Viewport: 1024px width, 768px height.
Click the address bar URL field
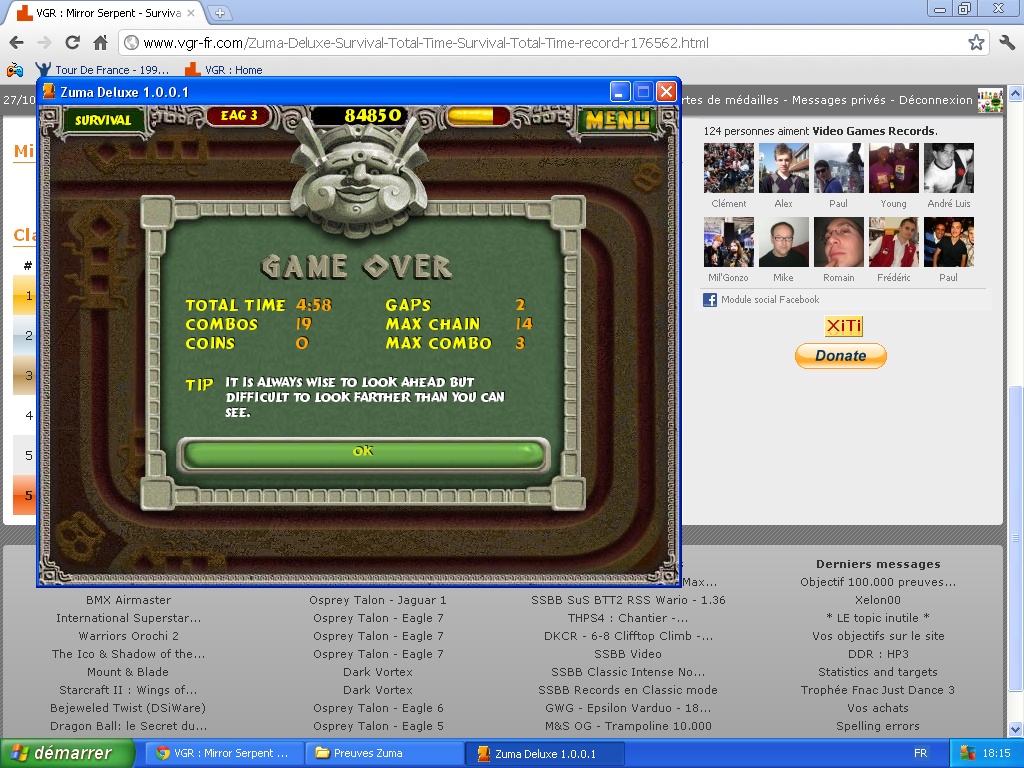pyautogui.click(x=540, y=43)
